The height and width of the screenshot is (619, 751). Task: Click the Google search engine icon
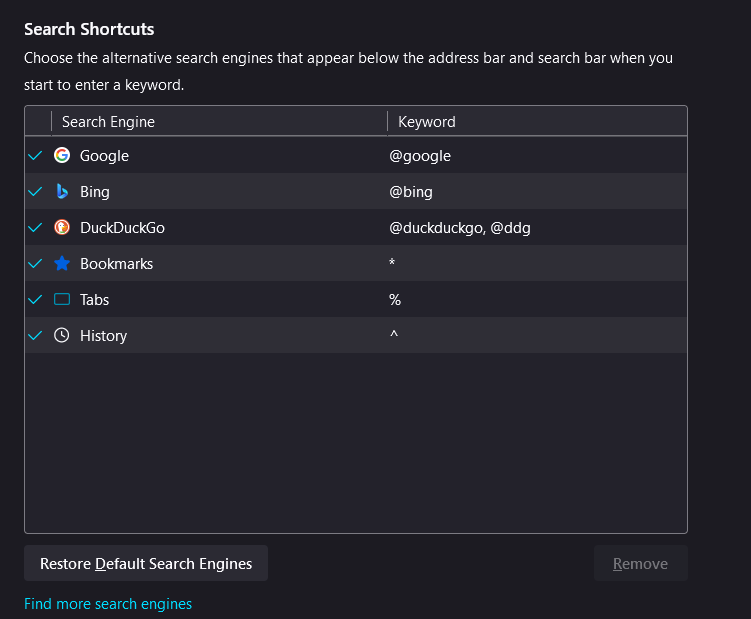tap(62, 156)
